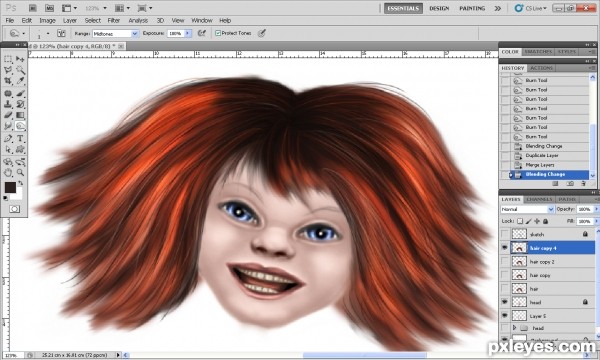Image resolution: width=600 pixels, height=360 pixels.
Task: Hide the locked head layer
Action: click(x=505, y=302)
